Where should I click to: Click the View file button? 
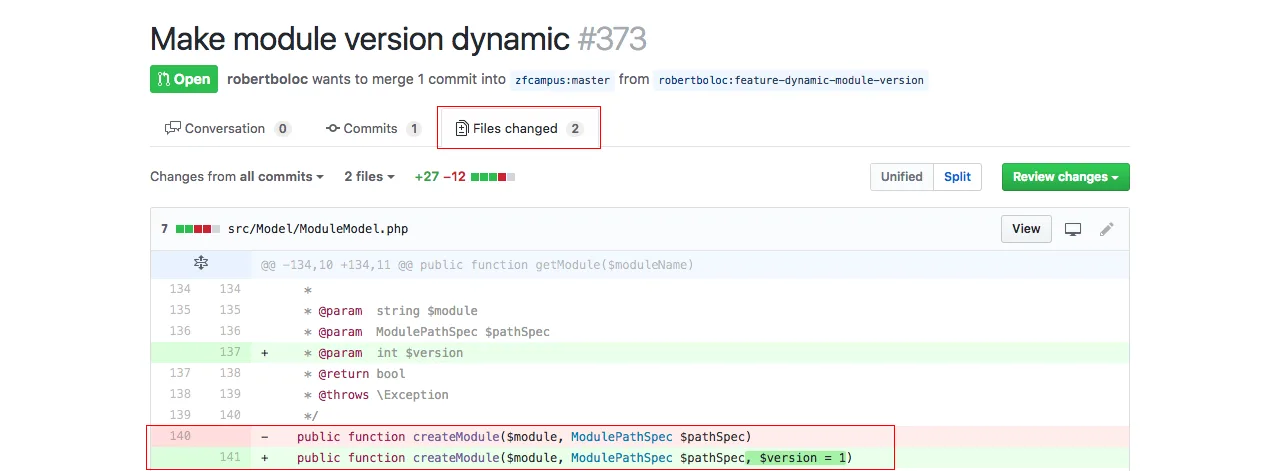click(x=1026, y=229)
